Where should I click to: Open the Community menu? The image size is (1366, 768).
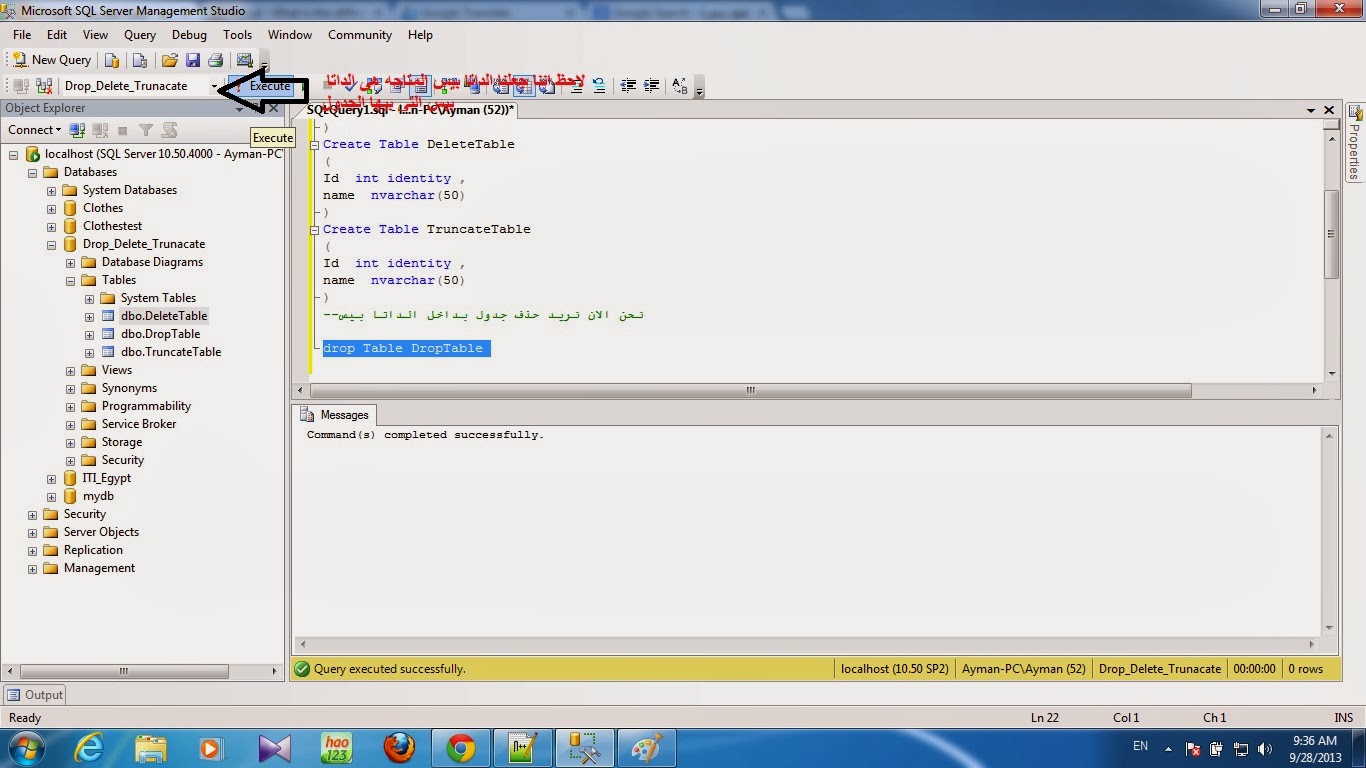pyautogui.click(x=360, y=34)
